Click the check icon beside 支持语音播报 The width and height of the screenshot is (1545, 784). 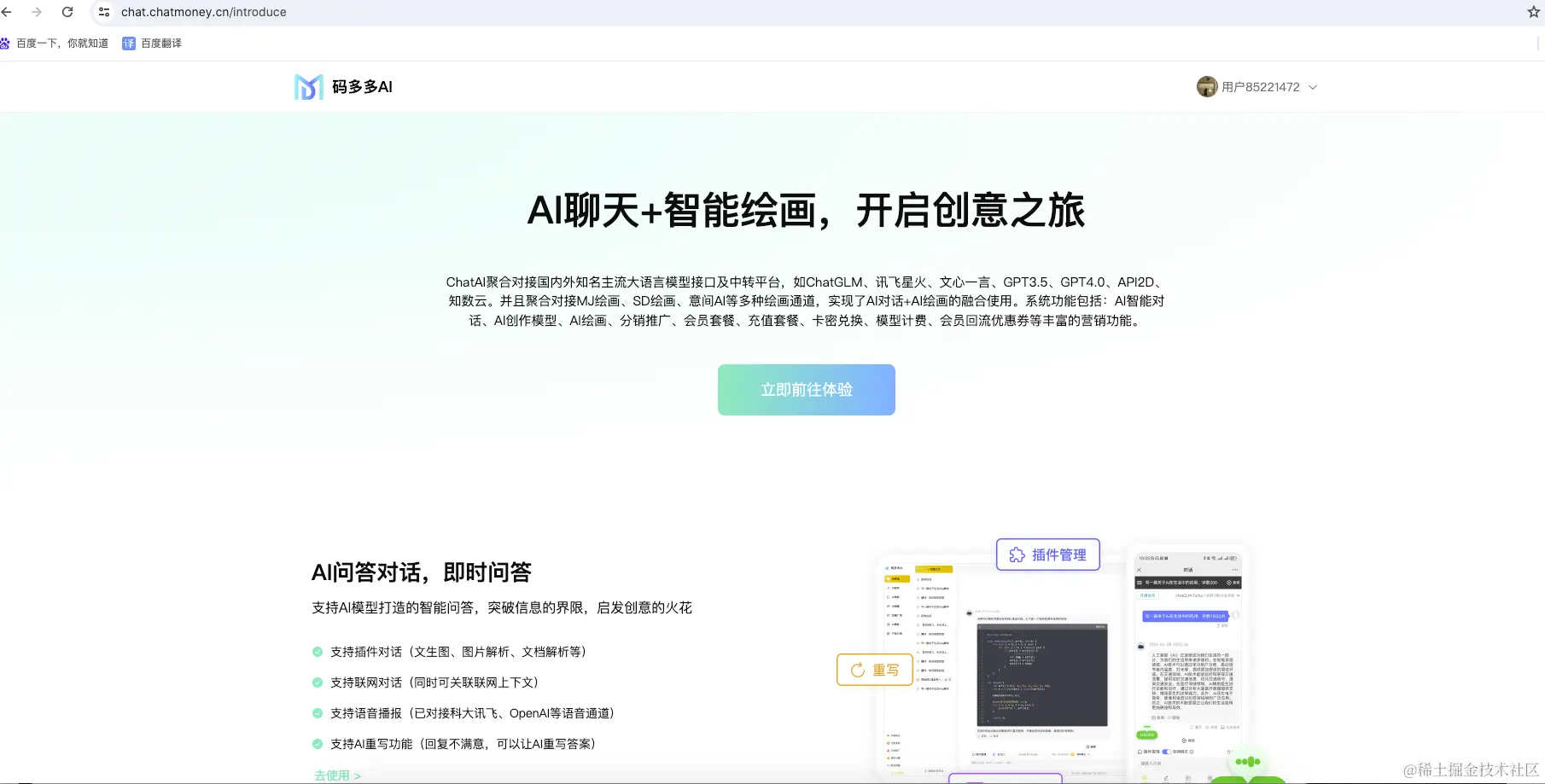318,713
